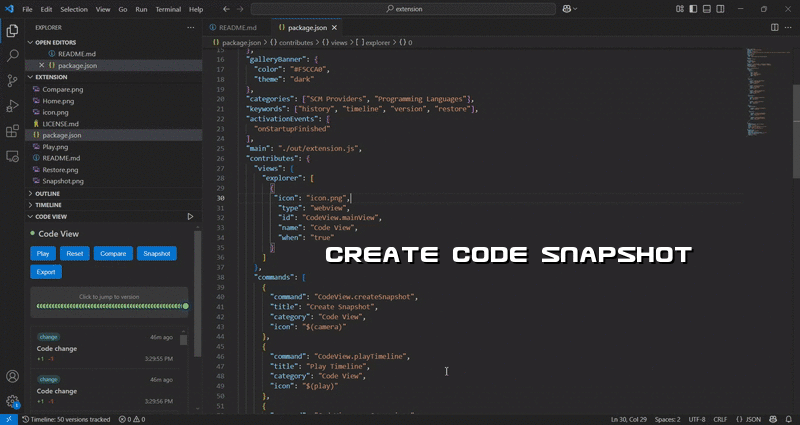This screenshot has width=800, height=425.
Task: Click 'views' breadcrumb segment
Action: coord(339,43)
